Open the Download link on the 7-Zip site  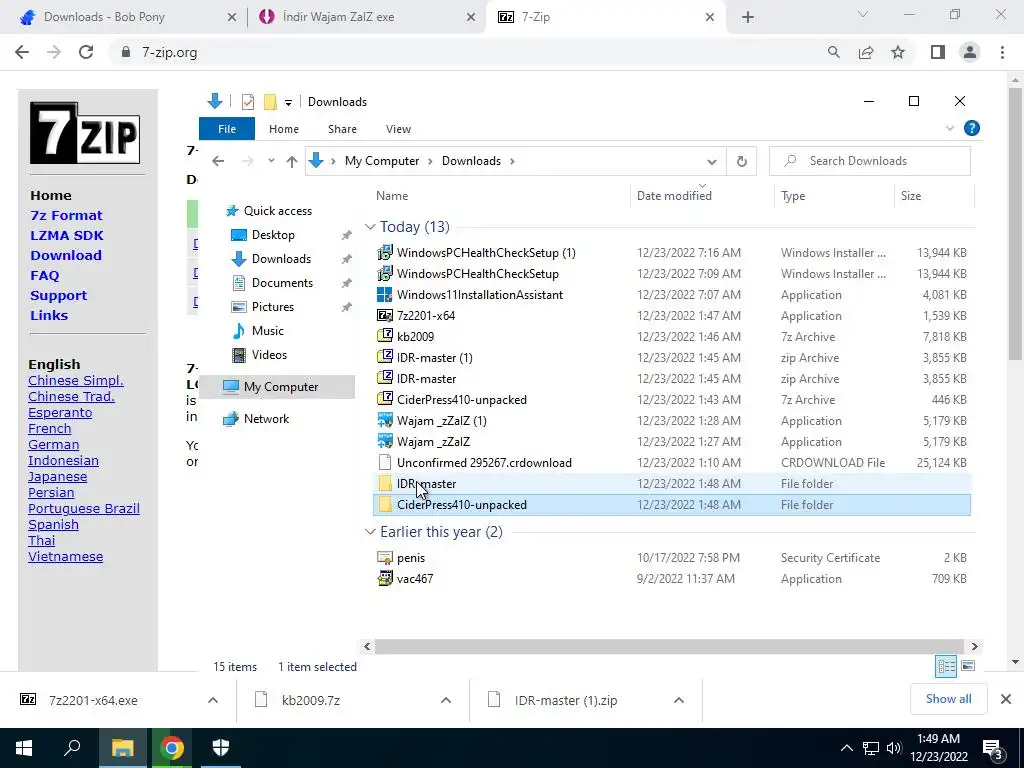[x=65, y=255]
